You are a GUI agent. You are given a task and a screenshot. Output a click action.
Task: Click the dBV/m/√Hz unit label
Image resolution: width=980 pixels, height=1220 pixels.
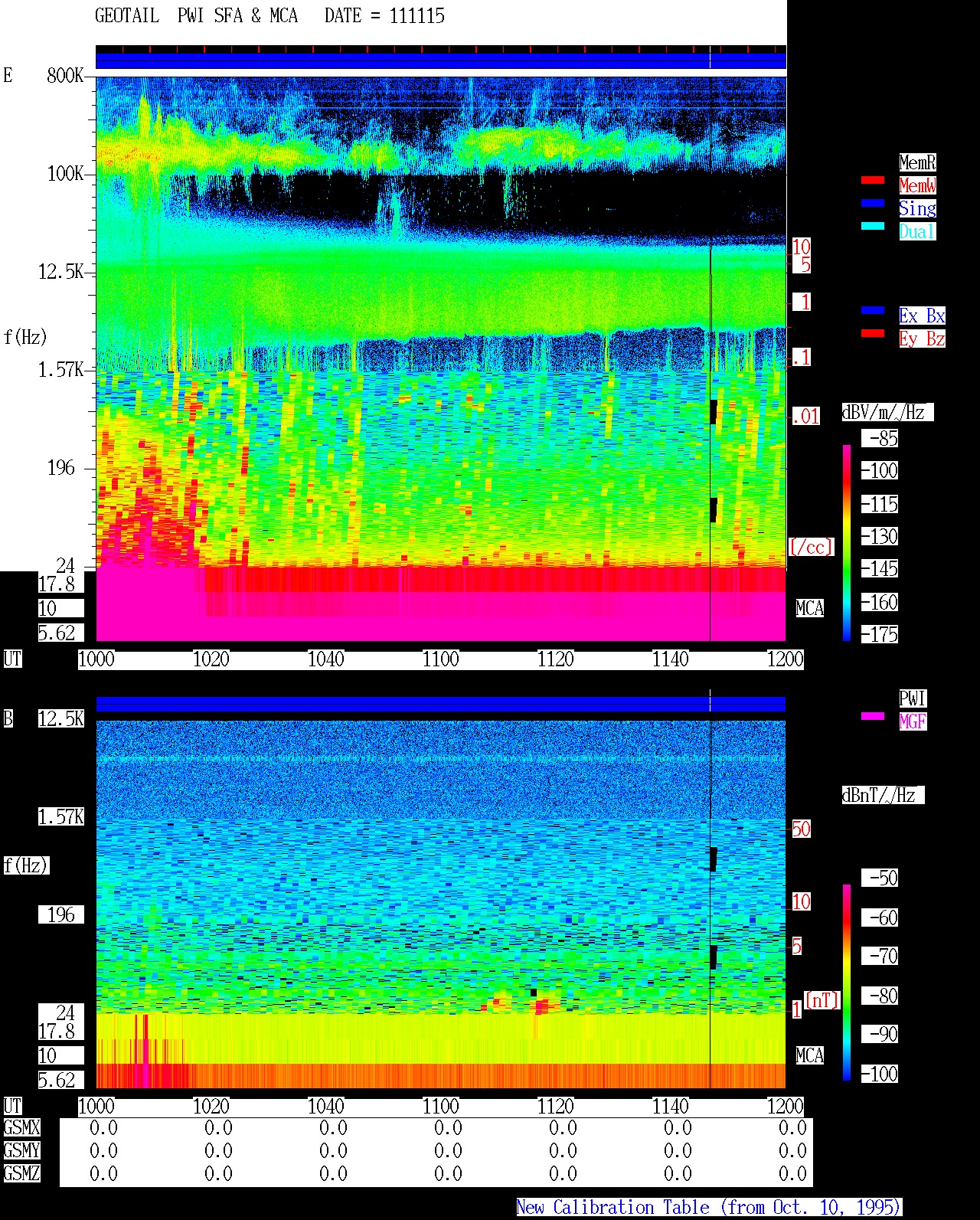pyautogui.click(x=887, y=412)
